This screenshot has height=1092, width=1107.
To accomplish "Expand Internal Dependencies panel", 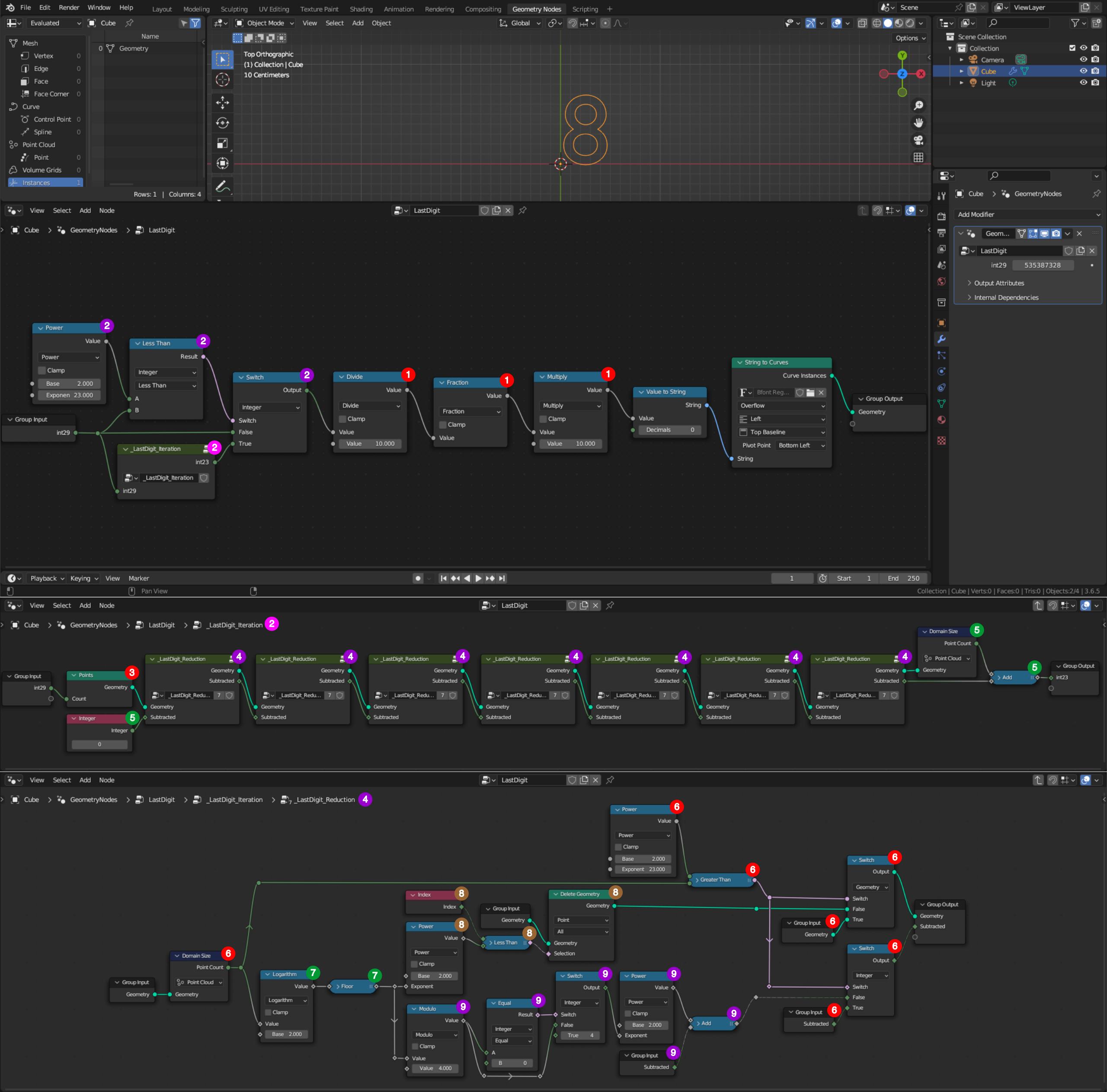I will pos(1005,298).
